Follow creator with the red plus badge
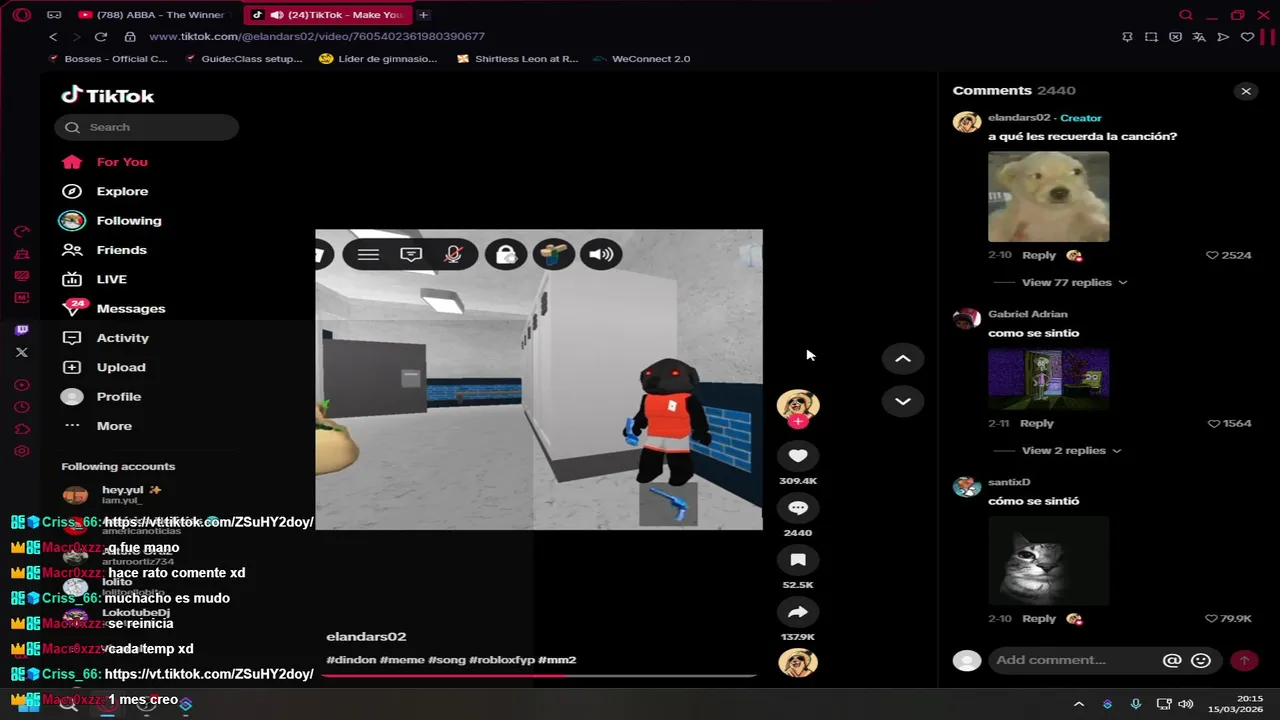1280x720 pixels. 798,422
